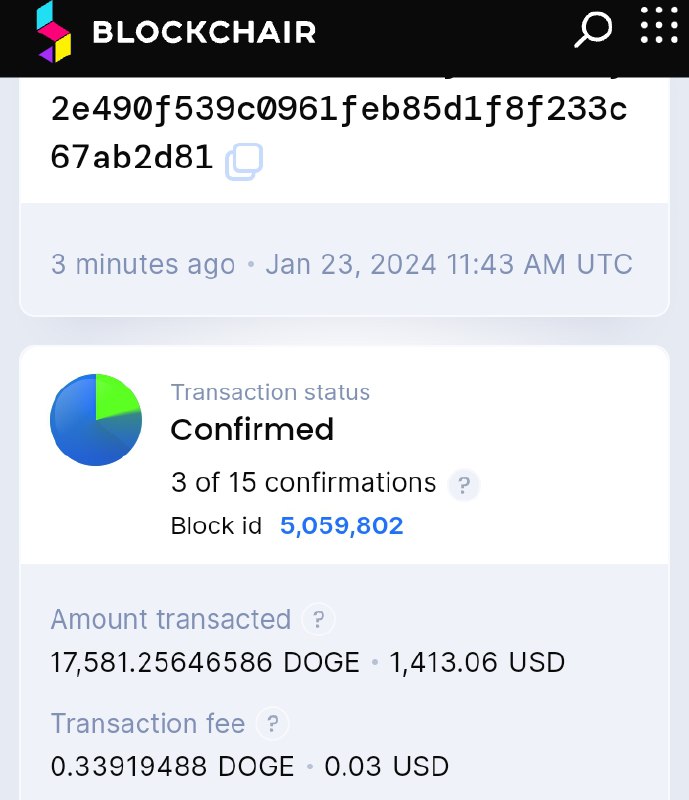This screenshot has height=800, width=689.
Task: Click the 0.33919488 DOGE fee value
Action: point(172,766)
